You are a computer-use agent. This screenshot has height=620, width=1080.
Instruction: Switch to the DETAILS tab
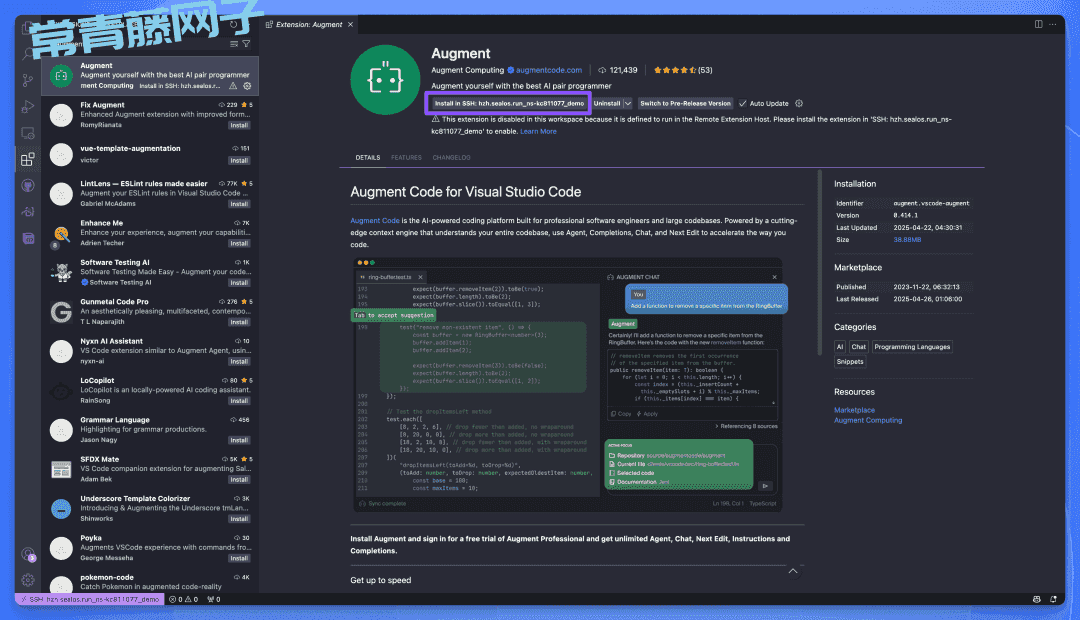point(368,158)
